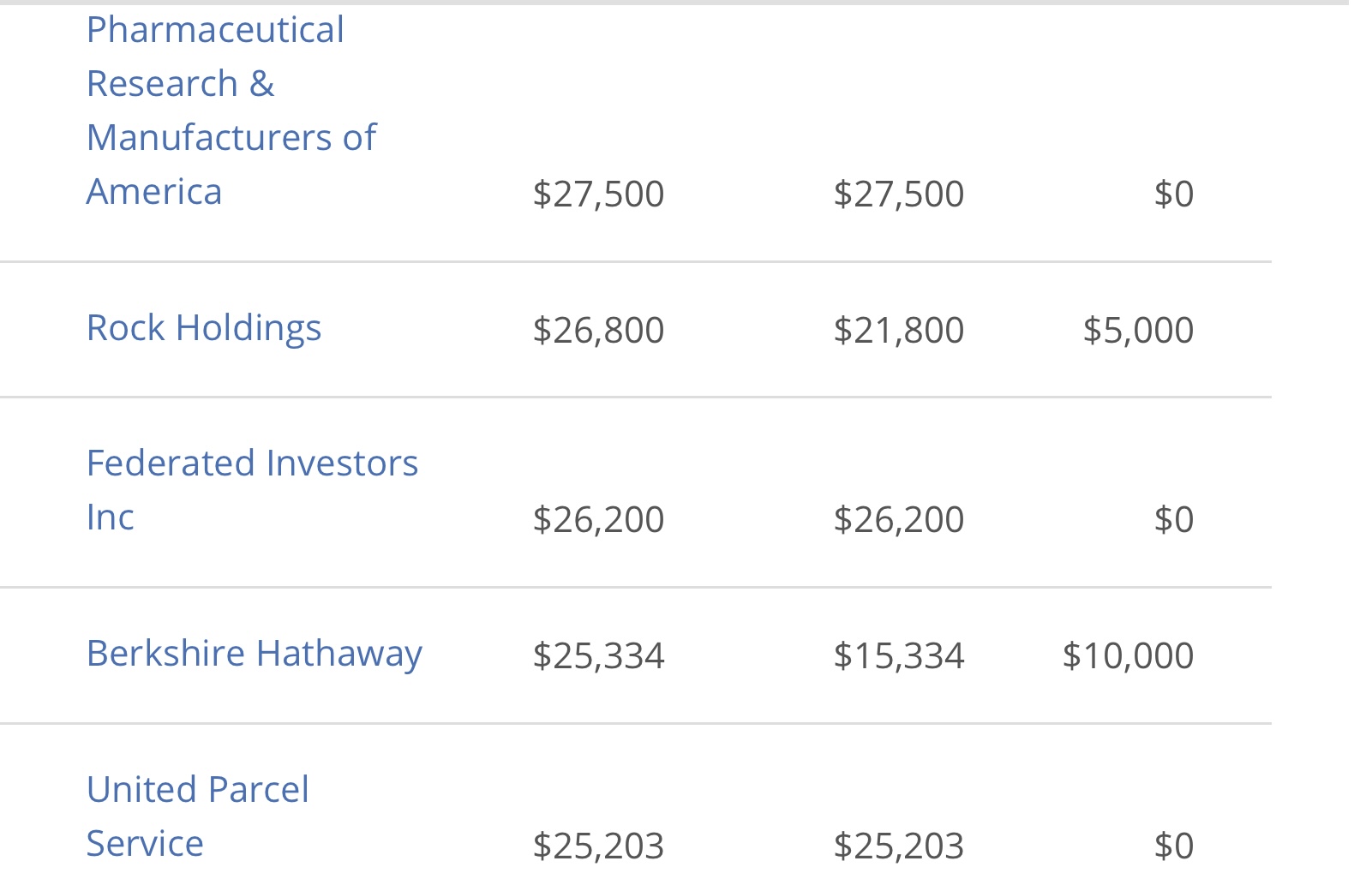This screenshot has height=873, width=1372.
Task: Select Pharmaceutical Research individuals $27,500 in second column
Action: tap(899, 194)
